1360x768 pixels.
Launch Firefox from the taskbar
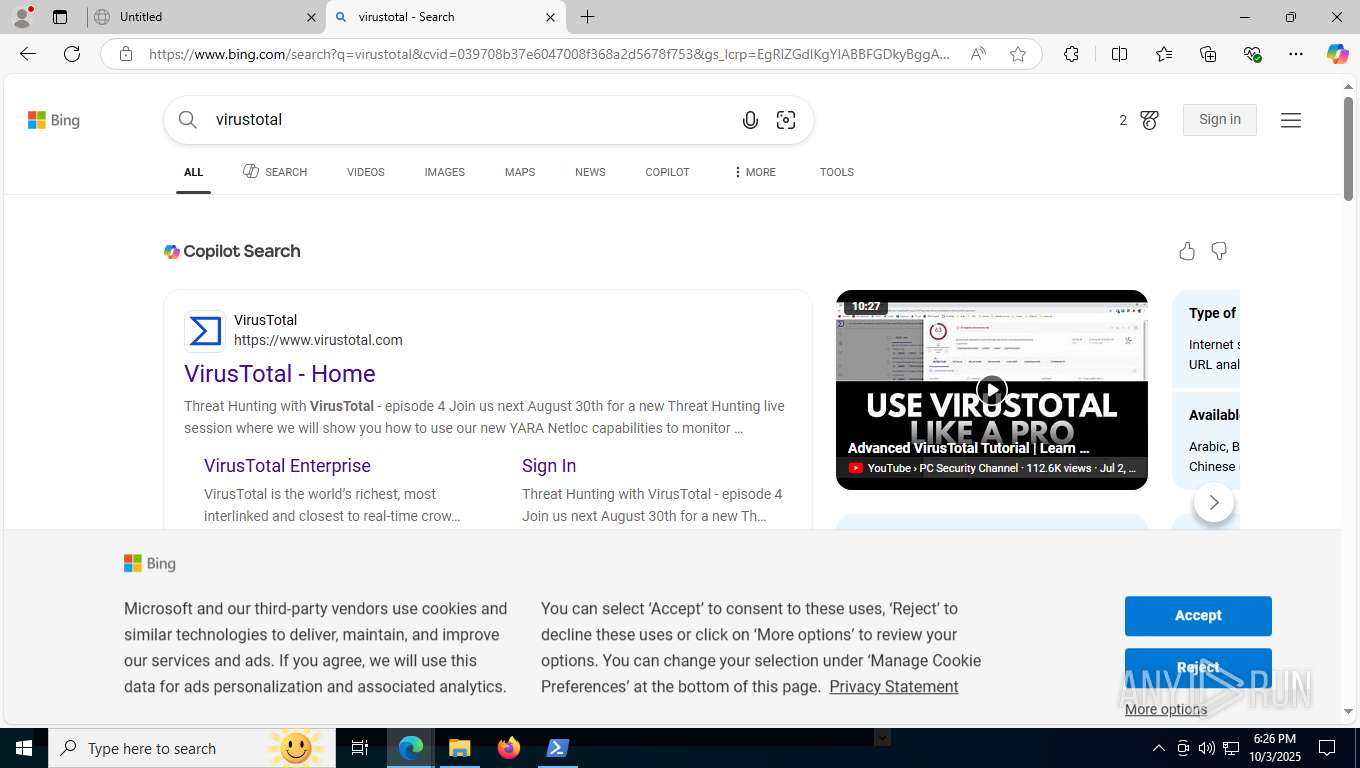509,748
